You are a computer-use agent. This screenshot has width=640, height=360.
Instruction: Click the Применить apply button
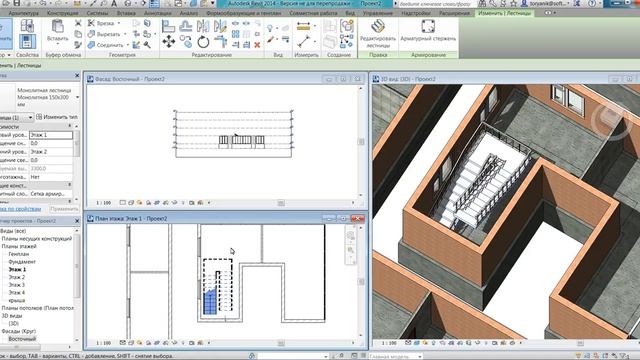(x=64, y=209)
